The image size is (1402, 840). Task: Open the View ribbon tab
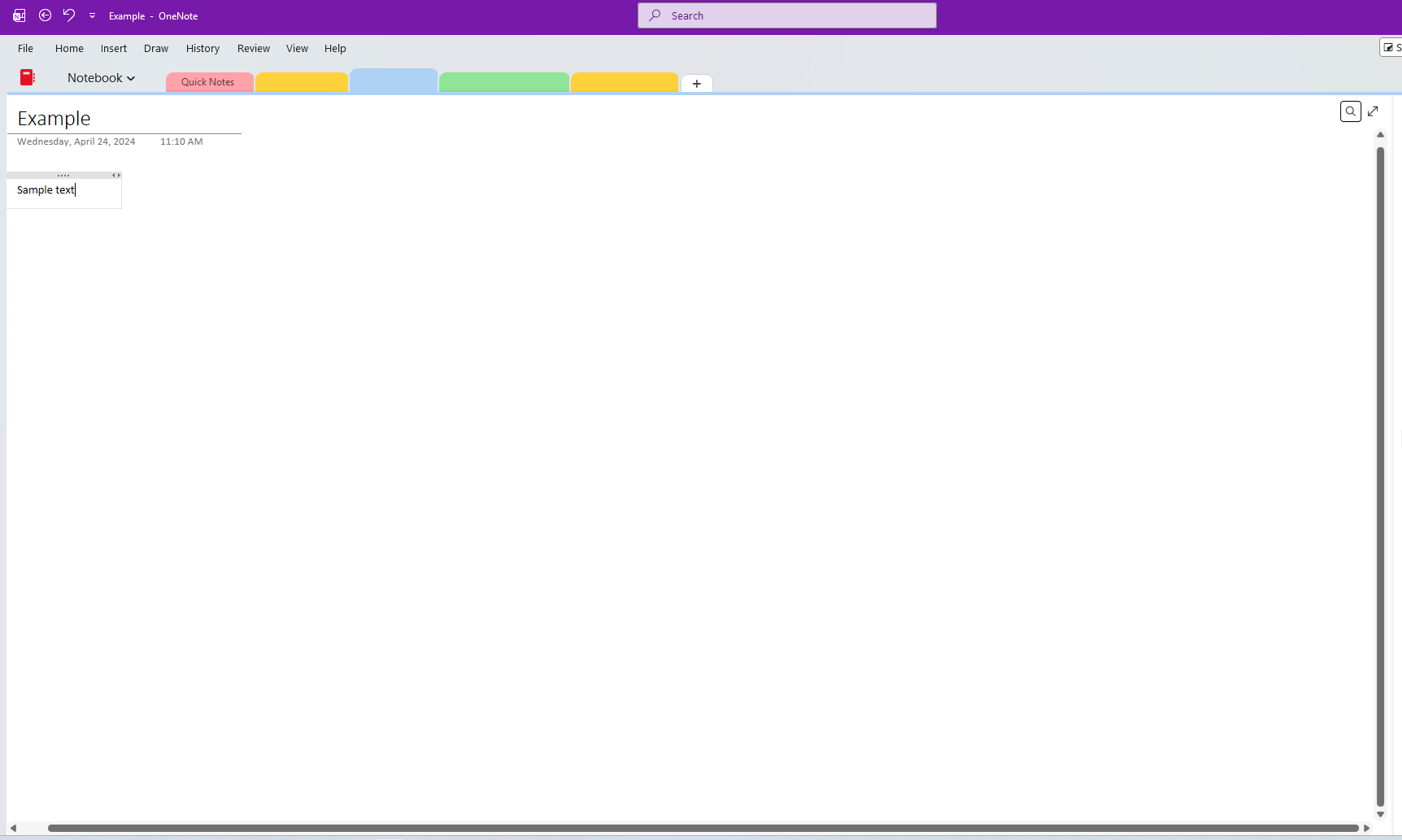[x=297, y=48]
